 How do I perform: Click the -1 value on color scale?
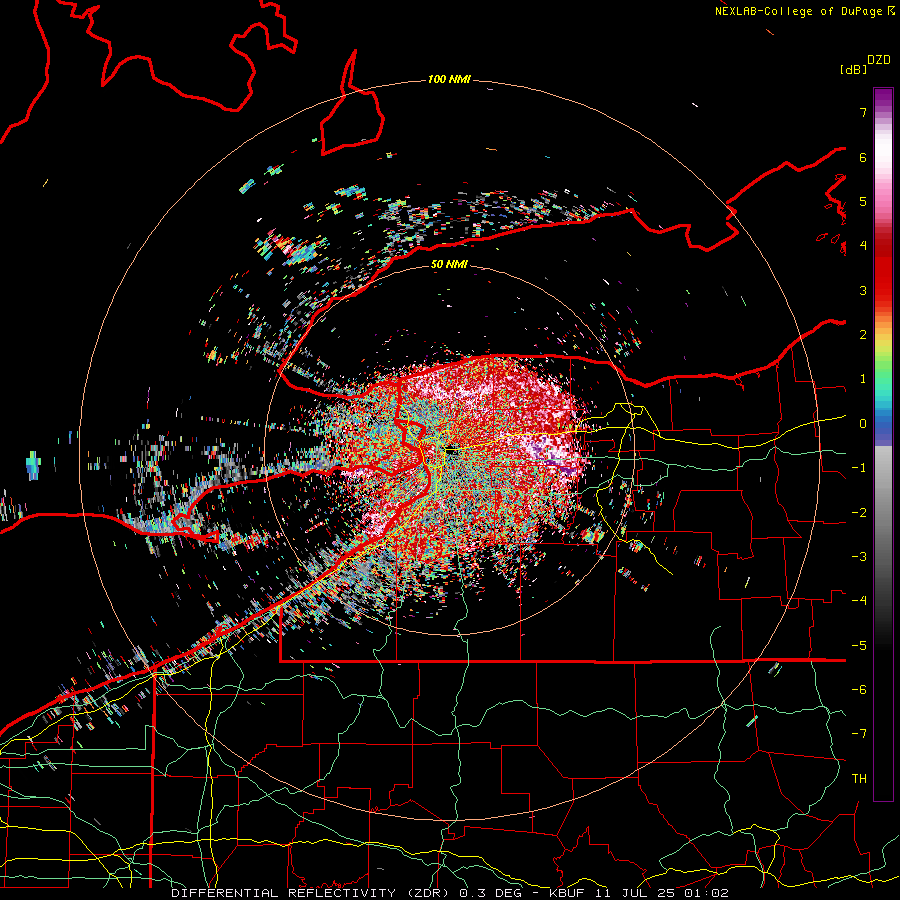pos(859,468)
